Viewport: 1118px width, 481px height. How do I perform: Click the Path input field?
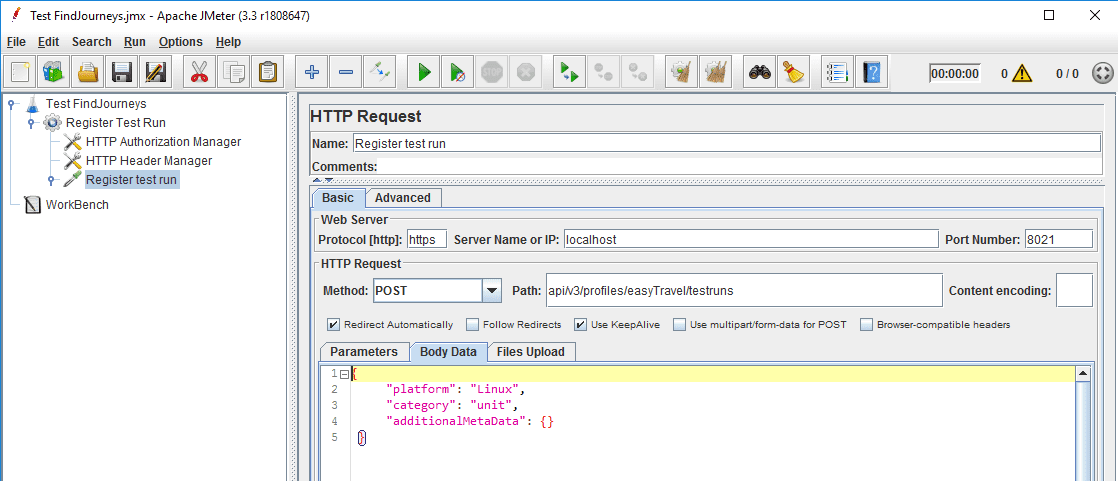(744, 291)
